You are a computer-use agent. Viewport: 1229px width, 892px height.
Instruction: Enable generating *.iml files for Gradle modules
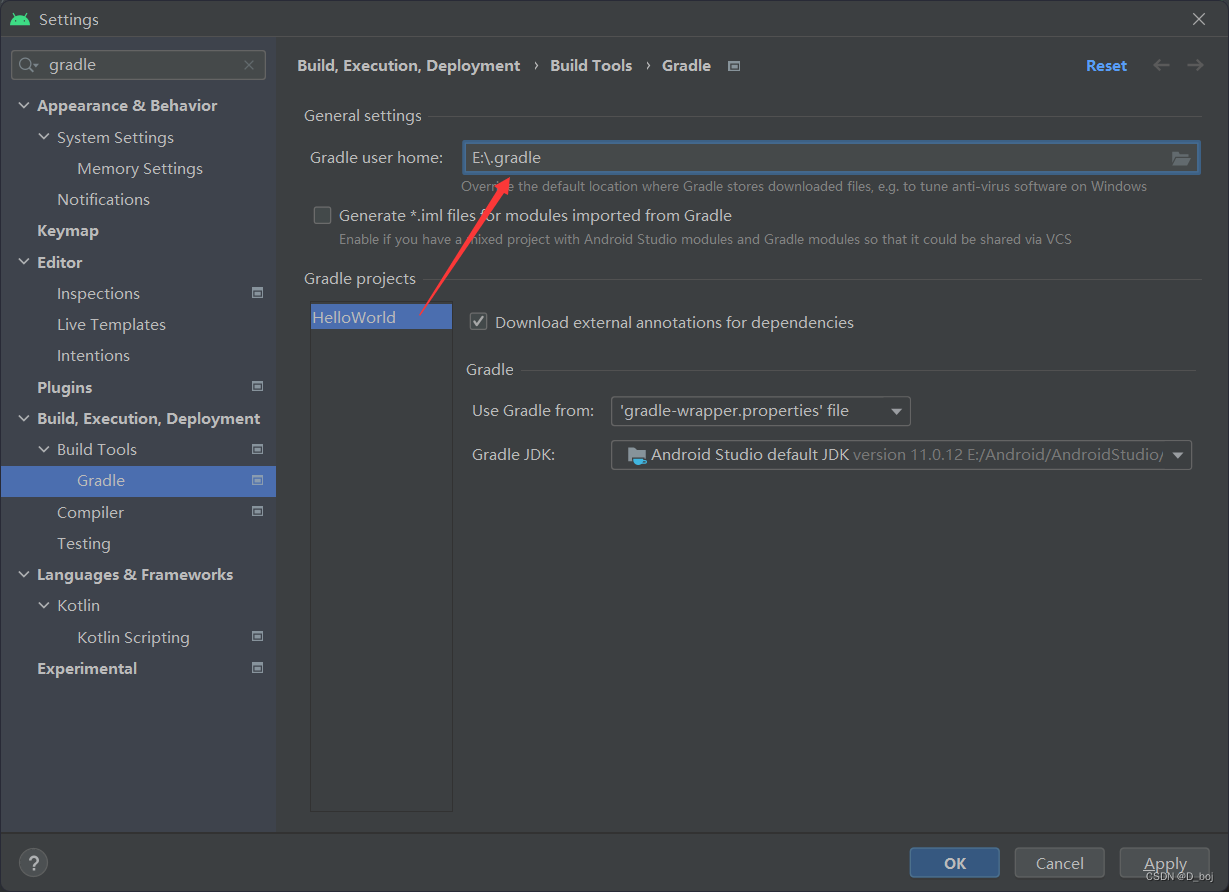click(x=322, y=215)
